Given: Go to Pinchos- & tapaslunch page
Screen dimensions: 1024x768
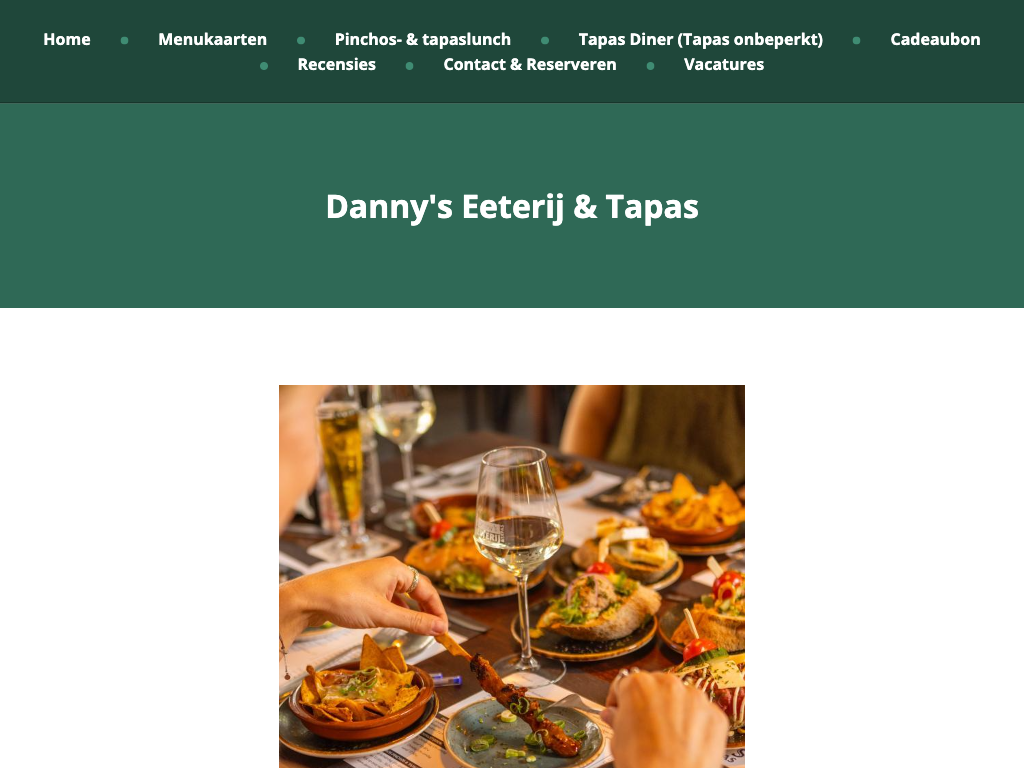Looking at the screenshot, I should point(423,39).
